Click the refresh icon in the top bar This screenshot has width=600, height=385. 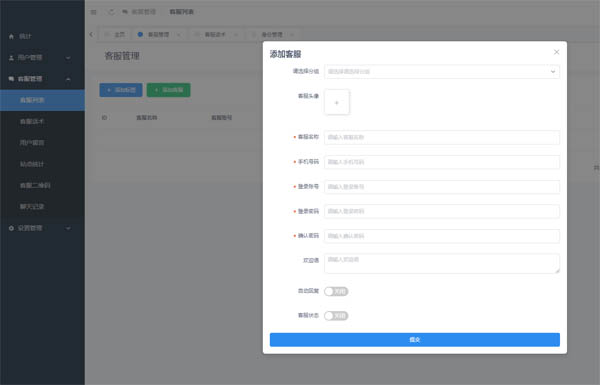(x=111, y=12)
